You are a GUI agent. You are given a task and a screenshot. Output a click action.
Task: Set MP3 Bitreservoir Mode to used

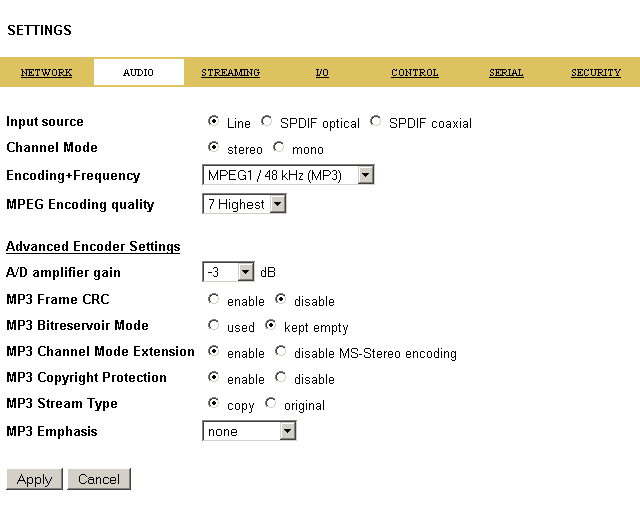(214, 326)
